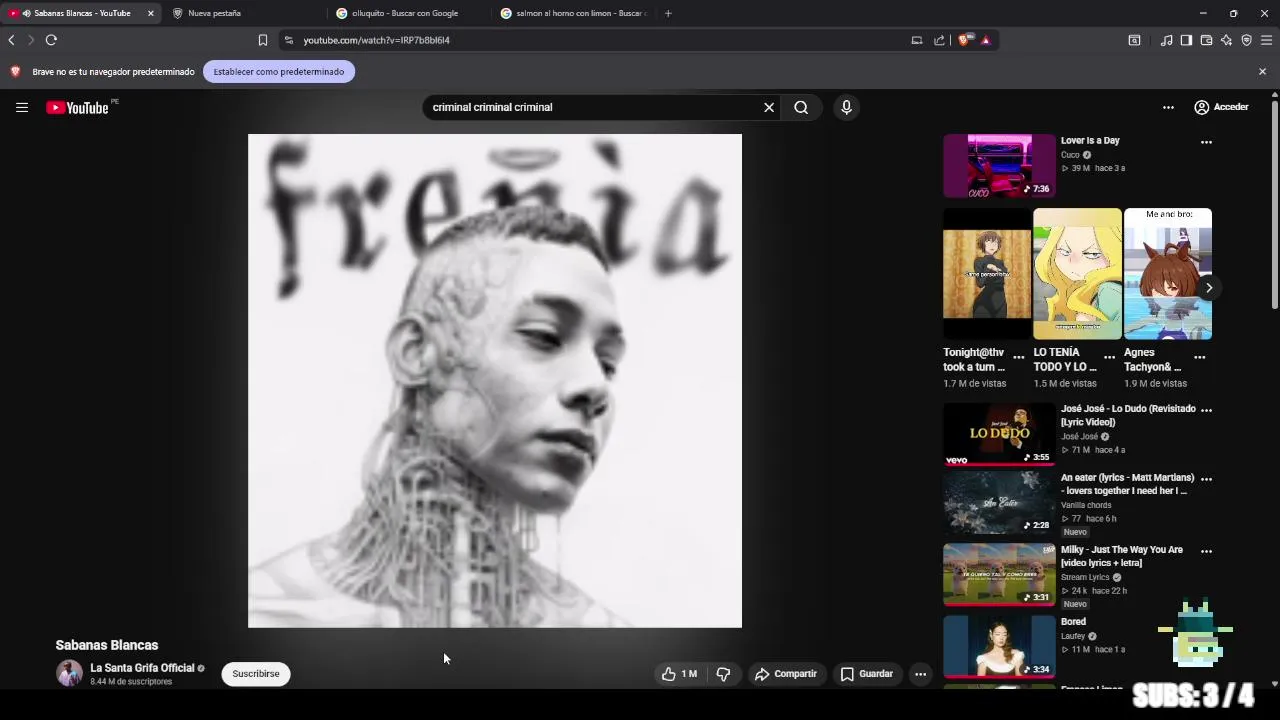1280x720 pixels.
Task: Open options for Lo Dudo video
Action: pos(1206,410)
